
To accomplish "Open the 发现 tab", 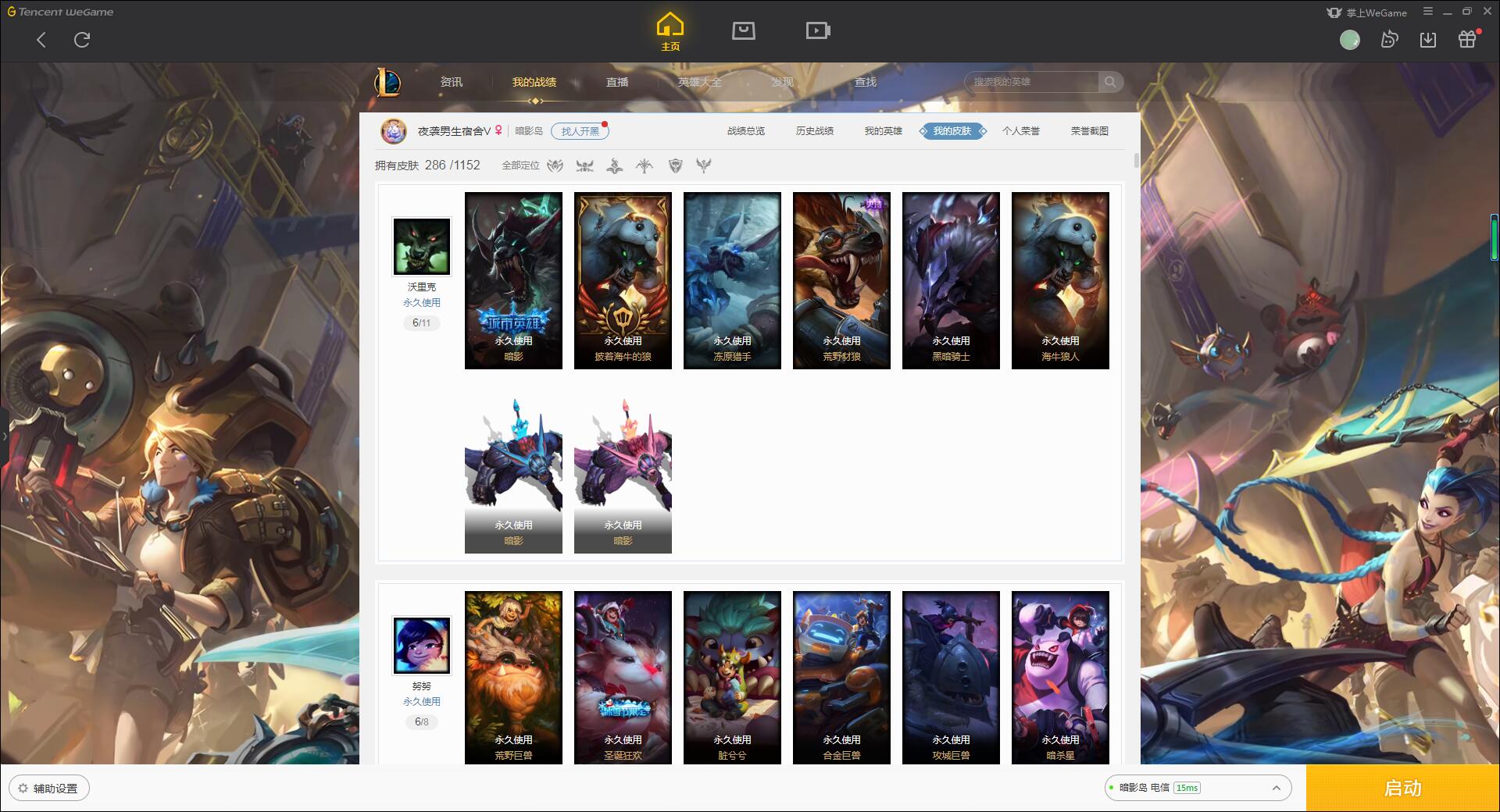I will 783,82.
